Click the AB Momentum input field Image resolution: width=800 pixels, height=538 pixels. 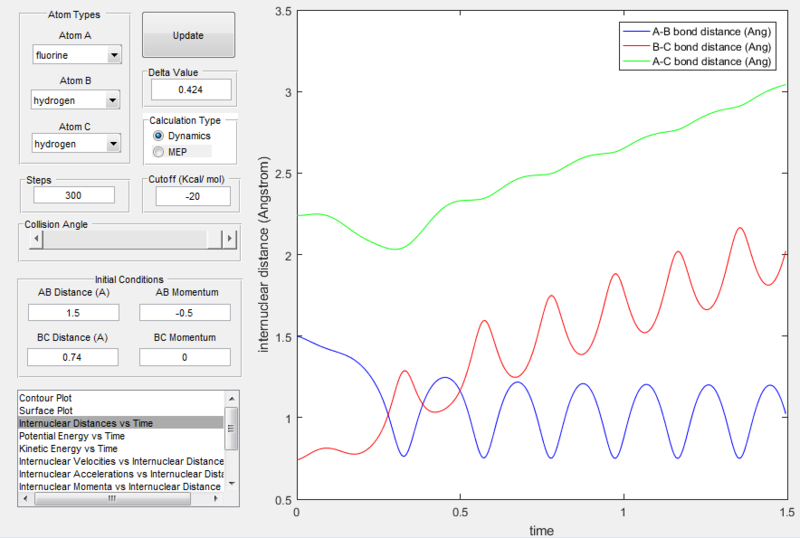pos(185,312)
